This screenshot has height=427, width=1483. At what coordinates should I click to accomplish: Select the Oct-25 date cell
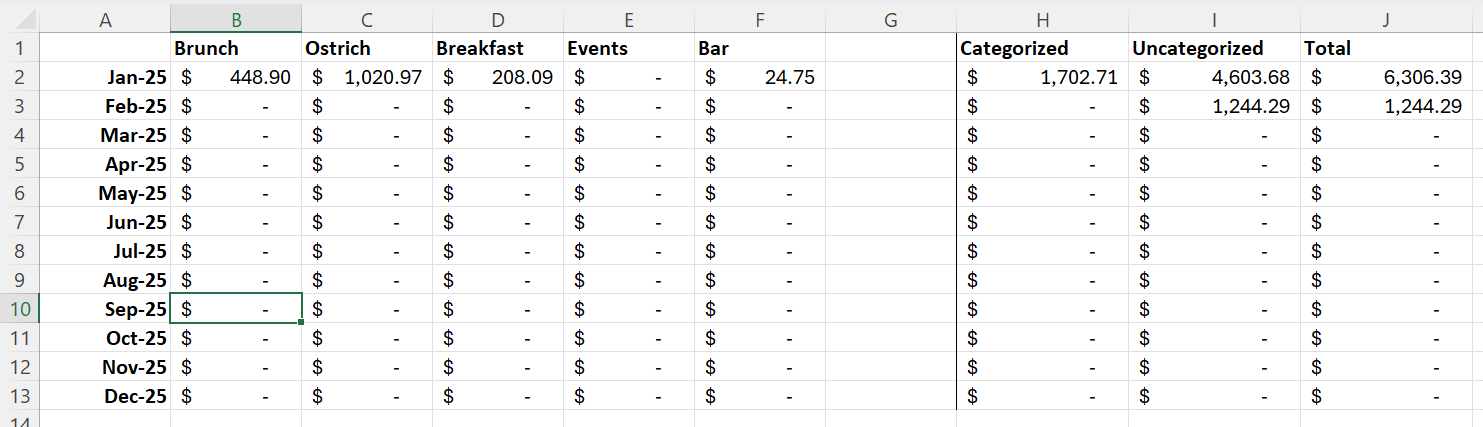click(x=105, y=338)
